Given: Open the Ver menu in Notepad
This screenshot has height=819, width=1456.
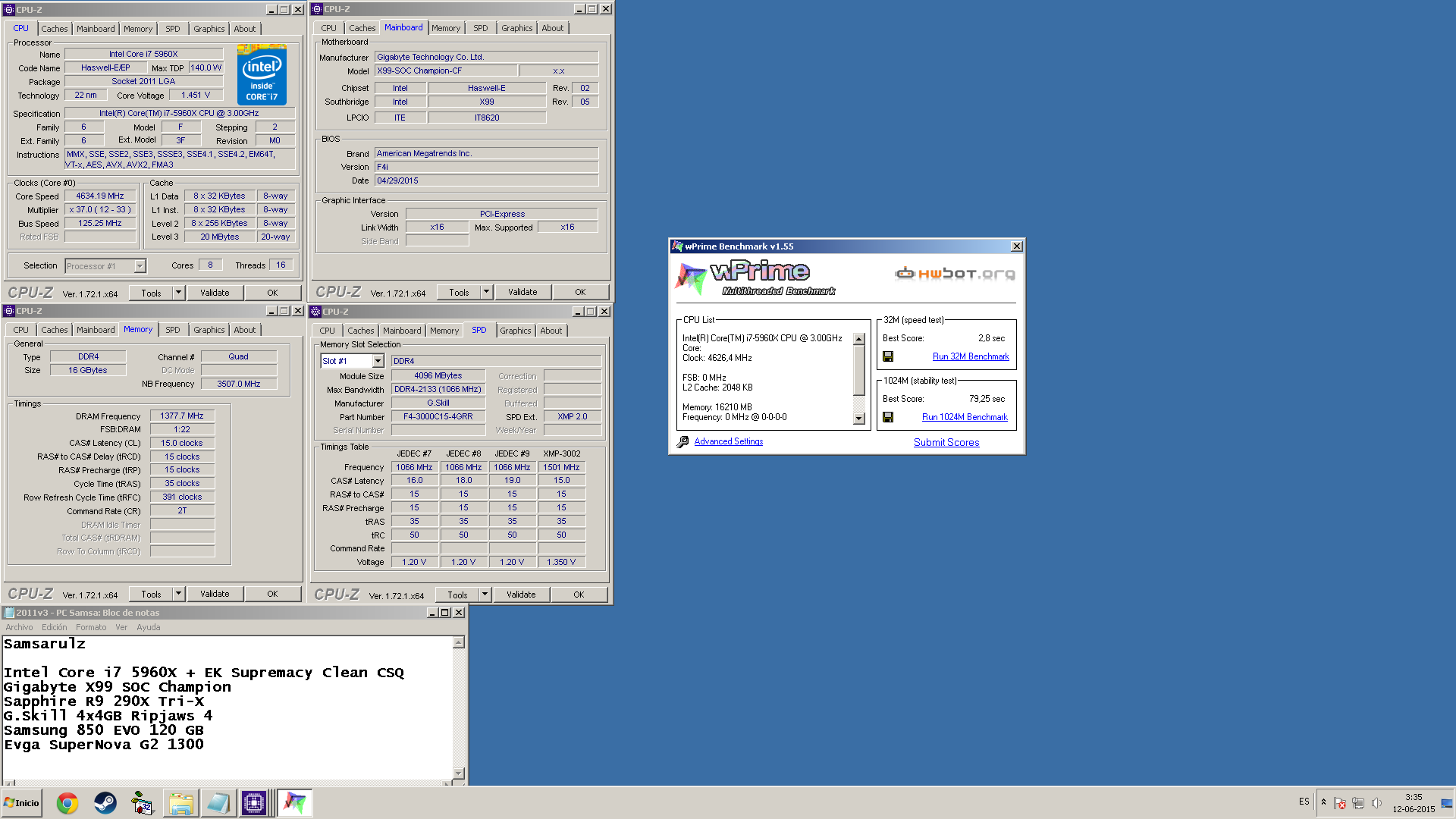Looking at the screenshot, I should [x=121, y=627].
